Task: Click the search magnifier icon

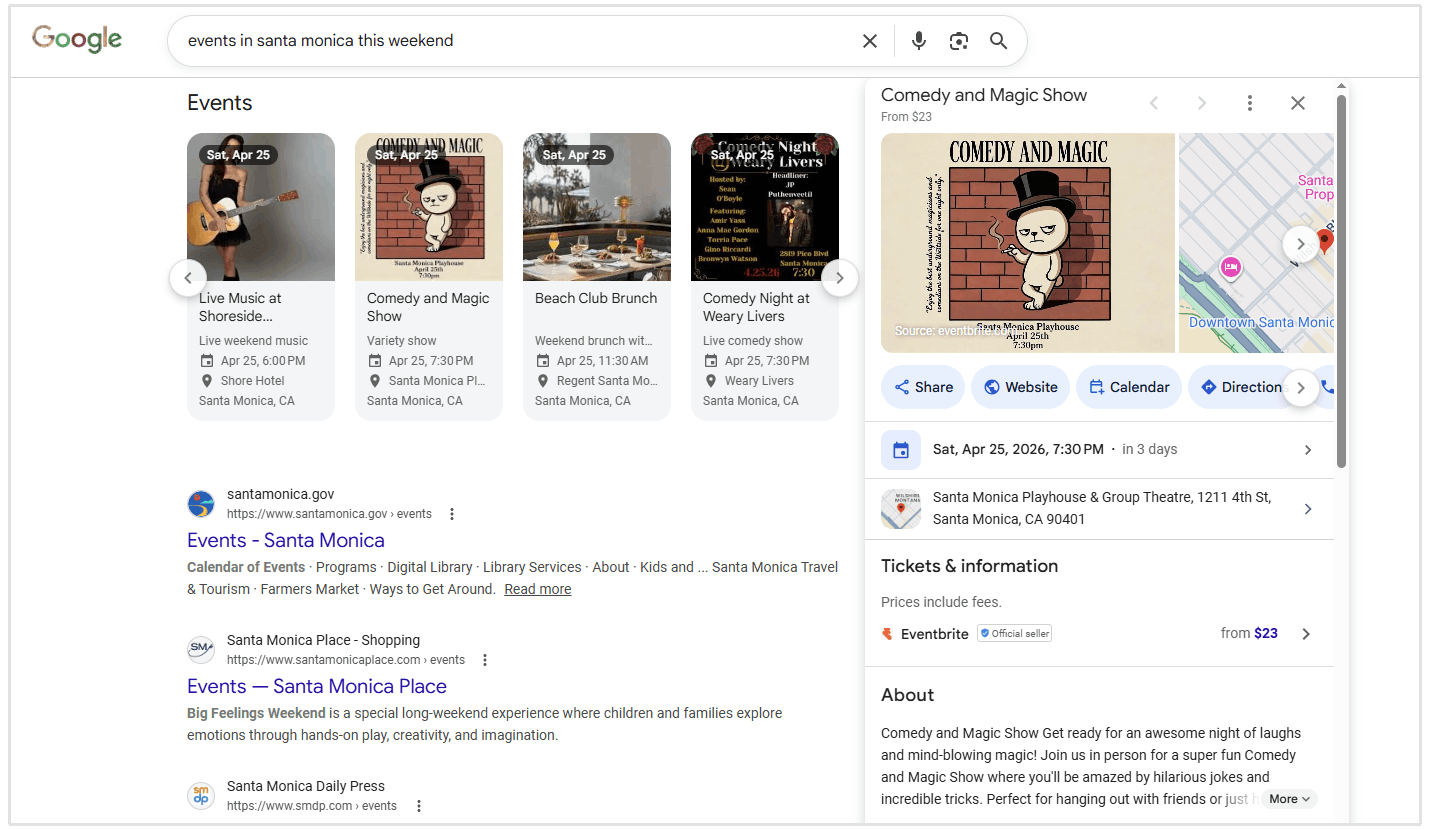Action: (x=998, y=40)
